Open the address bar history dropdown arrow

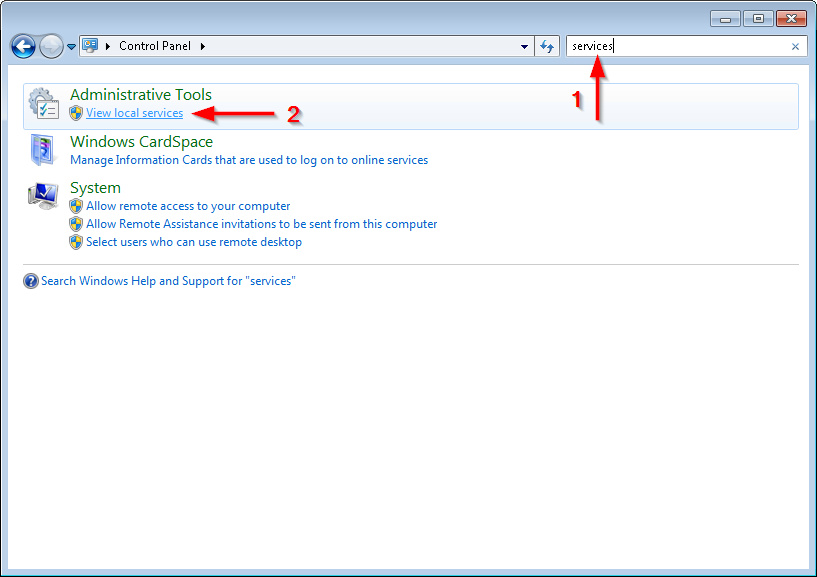point(524,46)
